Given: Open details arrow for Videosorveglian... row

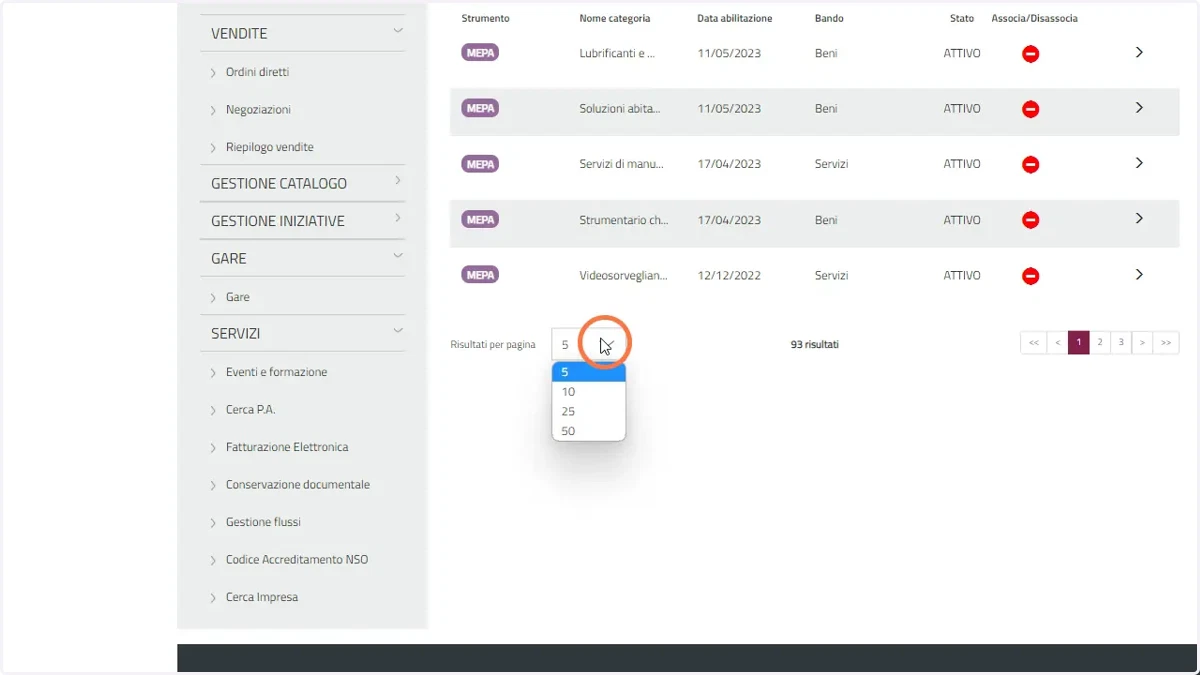Looking at the screenshot, I should (x=1139, y=274).
